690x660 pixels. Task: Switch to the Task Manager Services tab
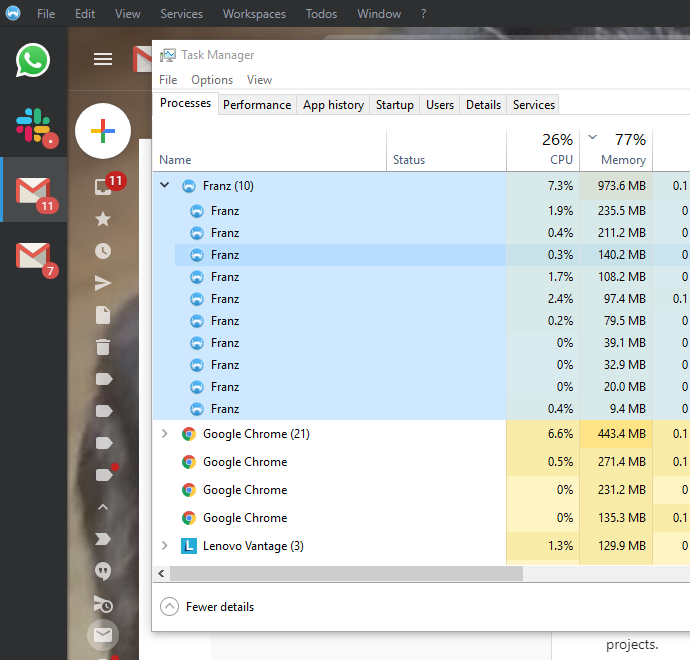click(x=533, y=105)
